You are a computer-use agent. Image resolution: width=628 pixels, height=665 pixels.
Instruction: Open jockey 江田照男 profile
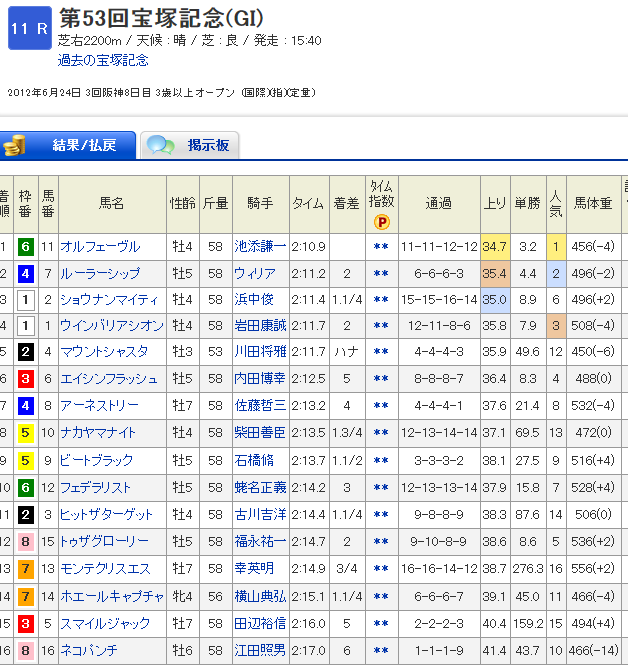(x=260, y=650)
